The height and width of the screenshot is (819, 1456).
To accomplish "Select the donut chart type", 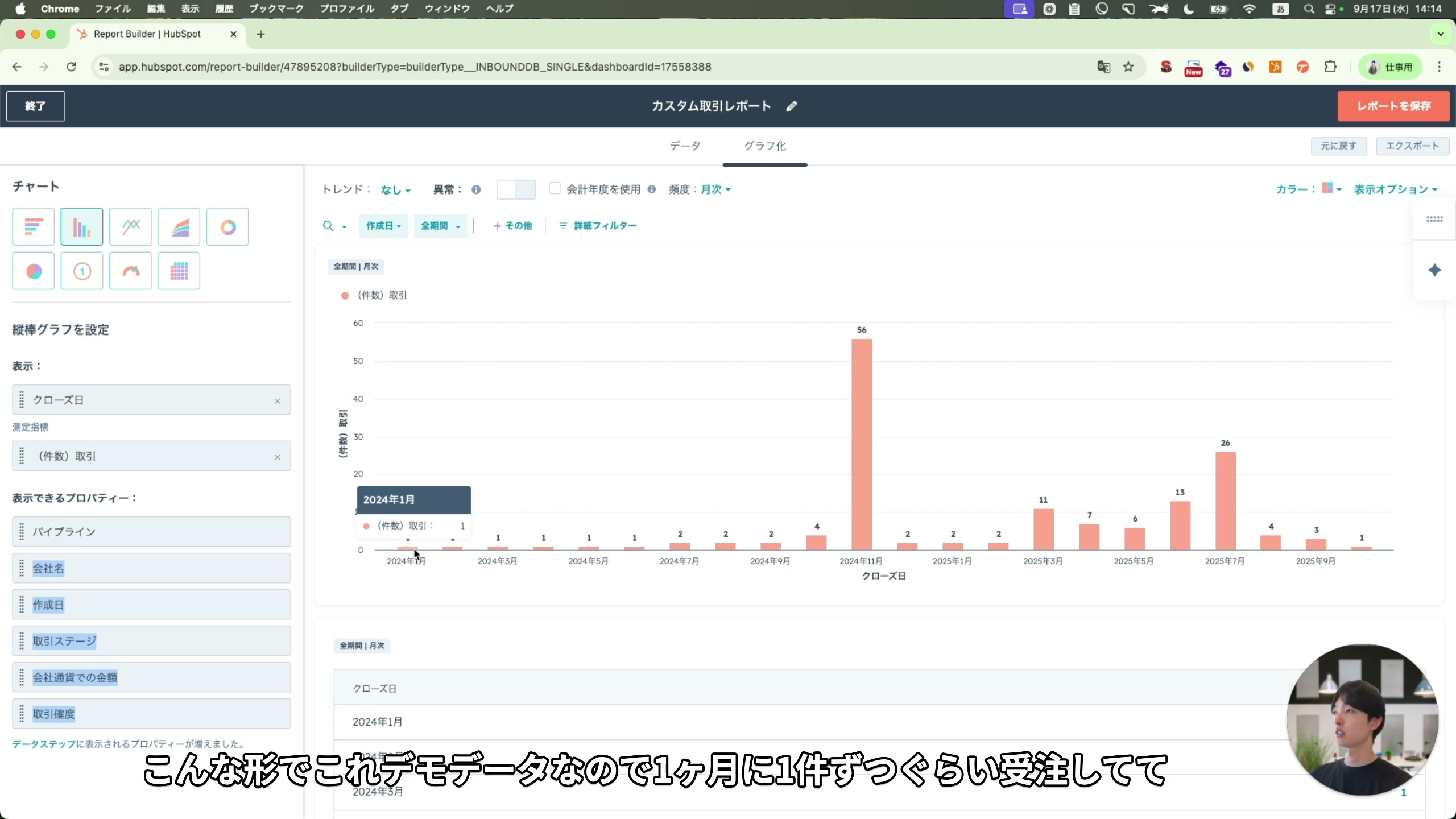I will [x=227, y=226].
